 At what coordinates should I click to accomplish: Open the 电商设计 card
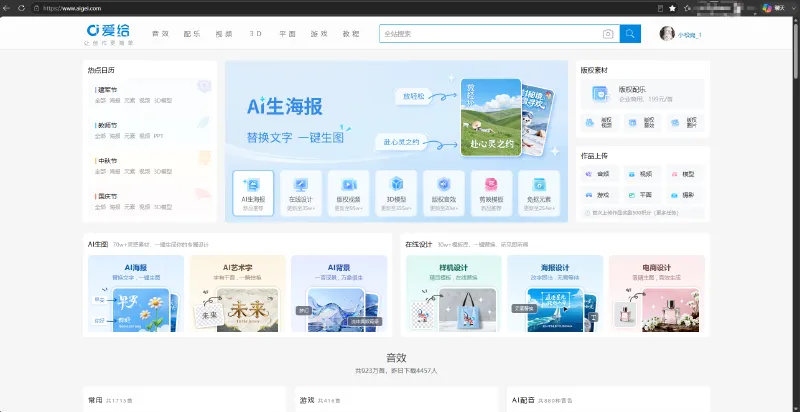point(657,294)
